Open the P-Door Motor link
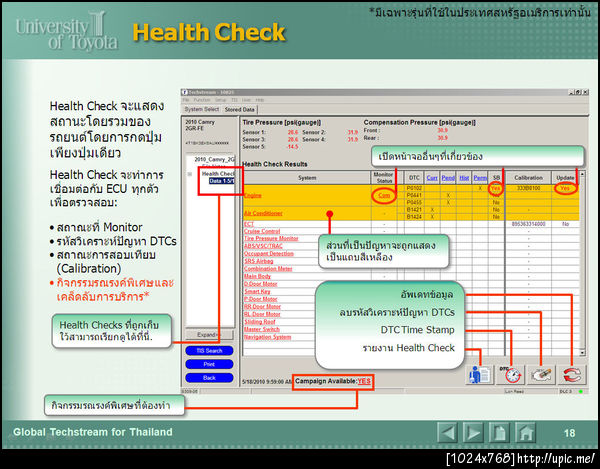The image size is (600, 469). [x=261, y=299]
